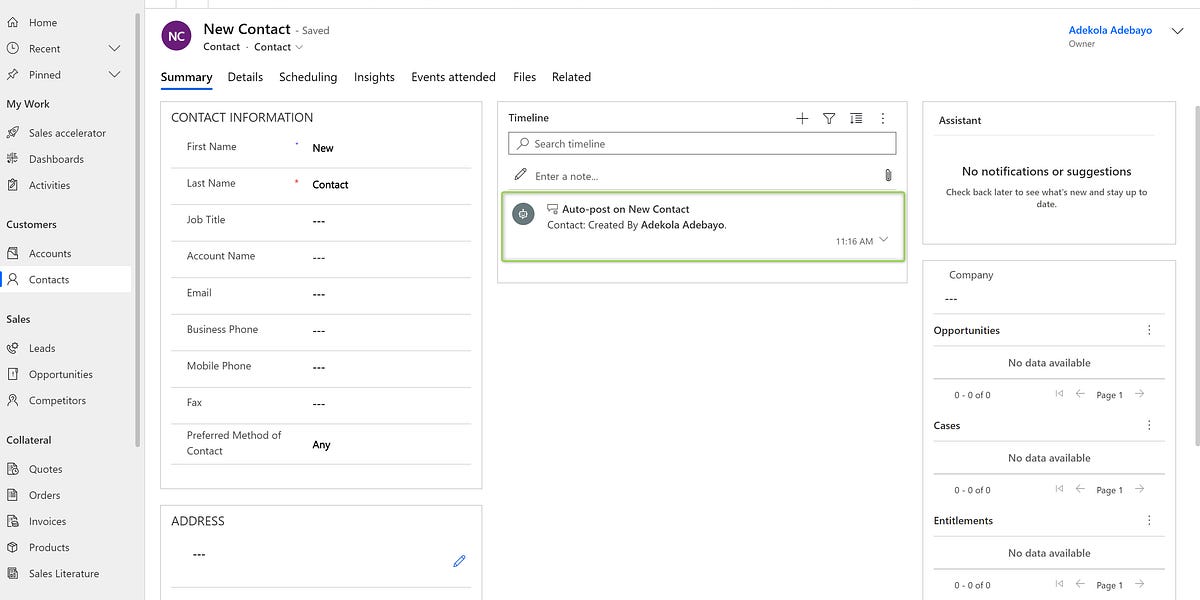Expand the Pinned navigation section

click(113, 73)
